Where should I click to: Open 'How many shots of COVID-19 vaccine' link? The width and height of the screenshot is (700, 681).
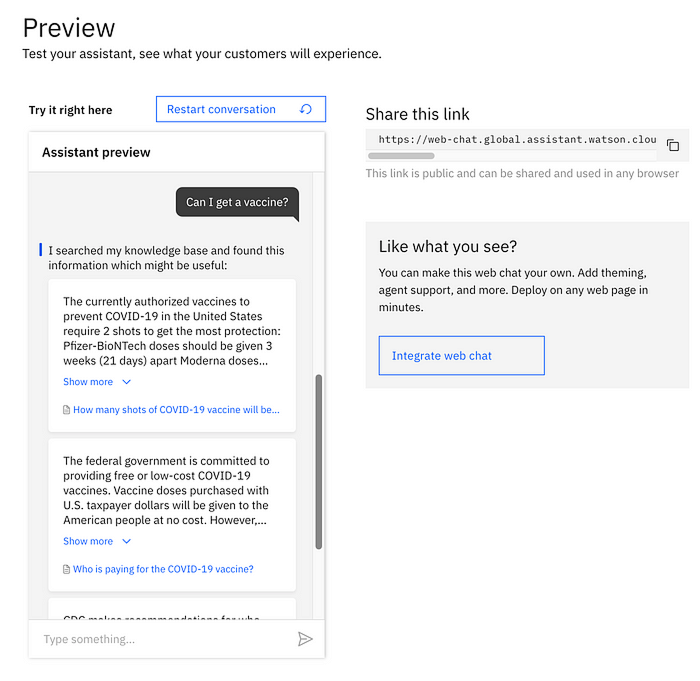coord(176,410)
